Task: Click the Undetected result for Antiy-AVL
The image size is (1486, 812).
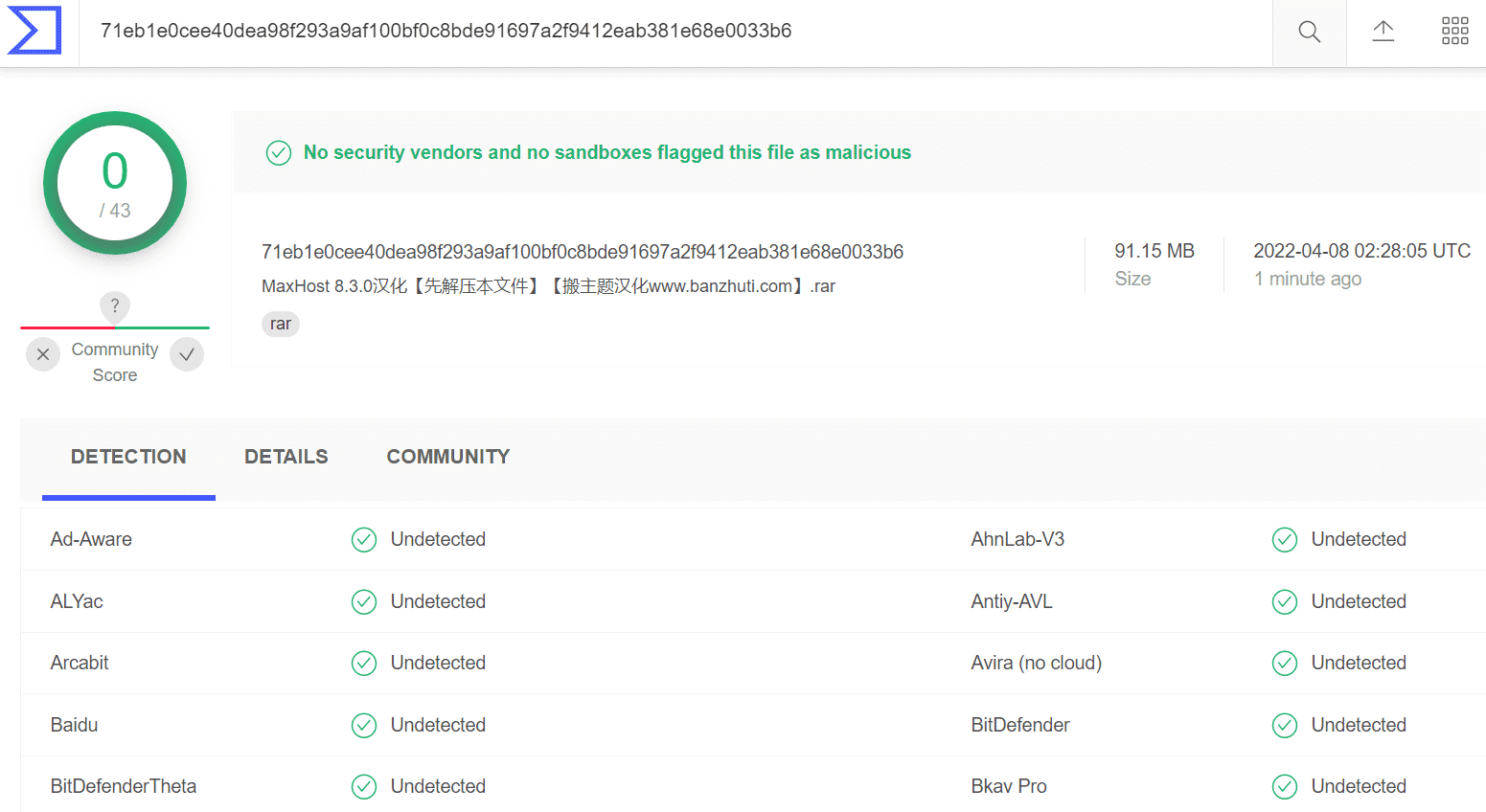Action: (x=1359, y=601)
